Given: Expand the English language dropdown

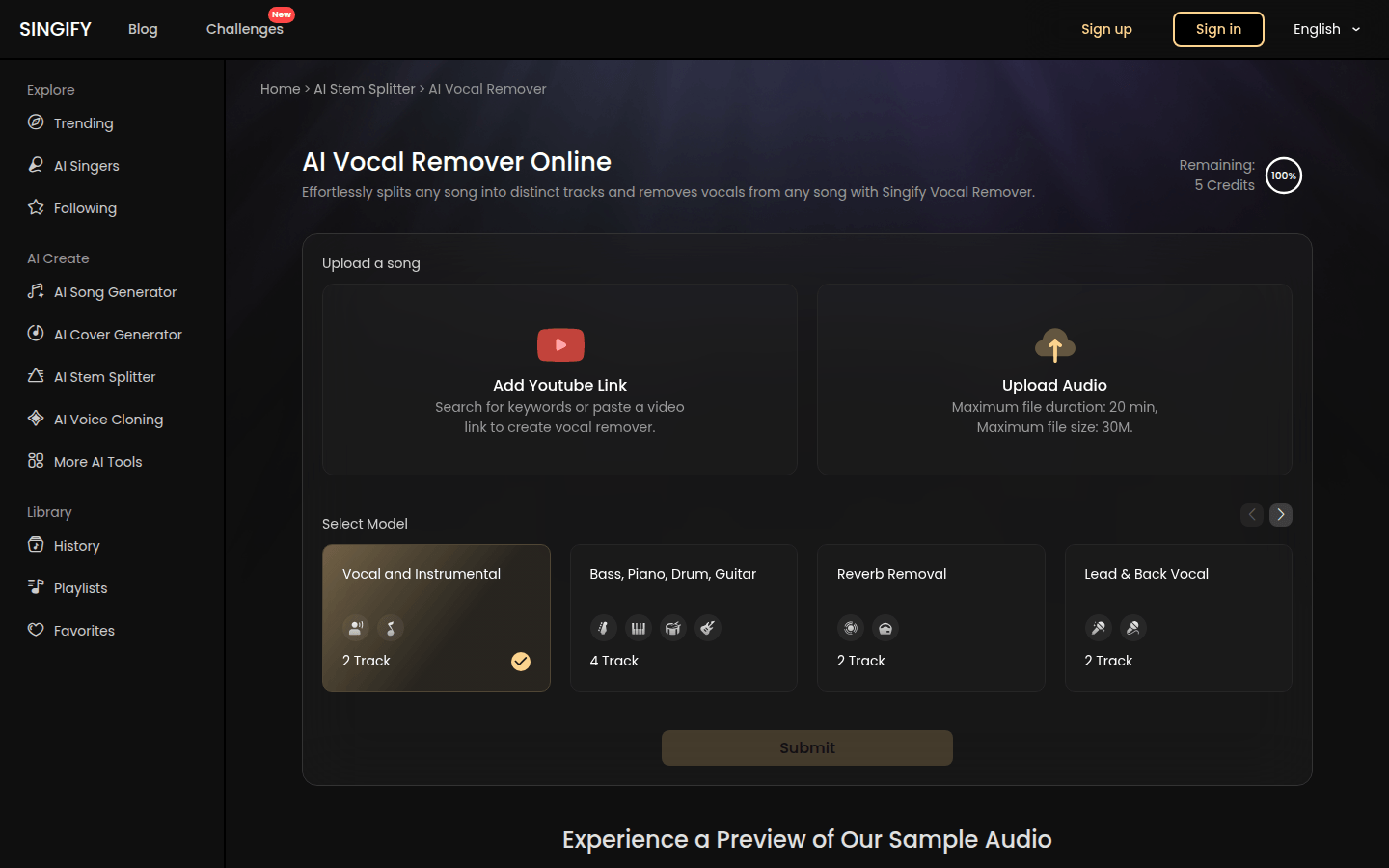Looking at the screenshot, I should (1326, 29).
